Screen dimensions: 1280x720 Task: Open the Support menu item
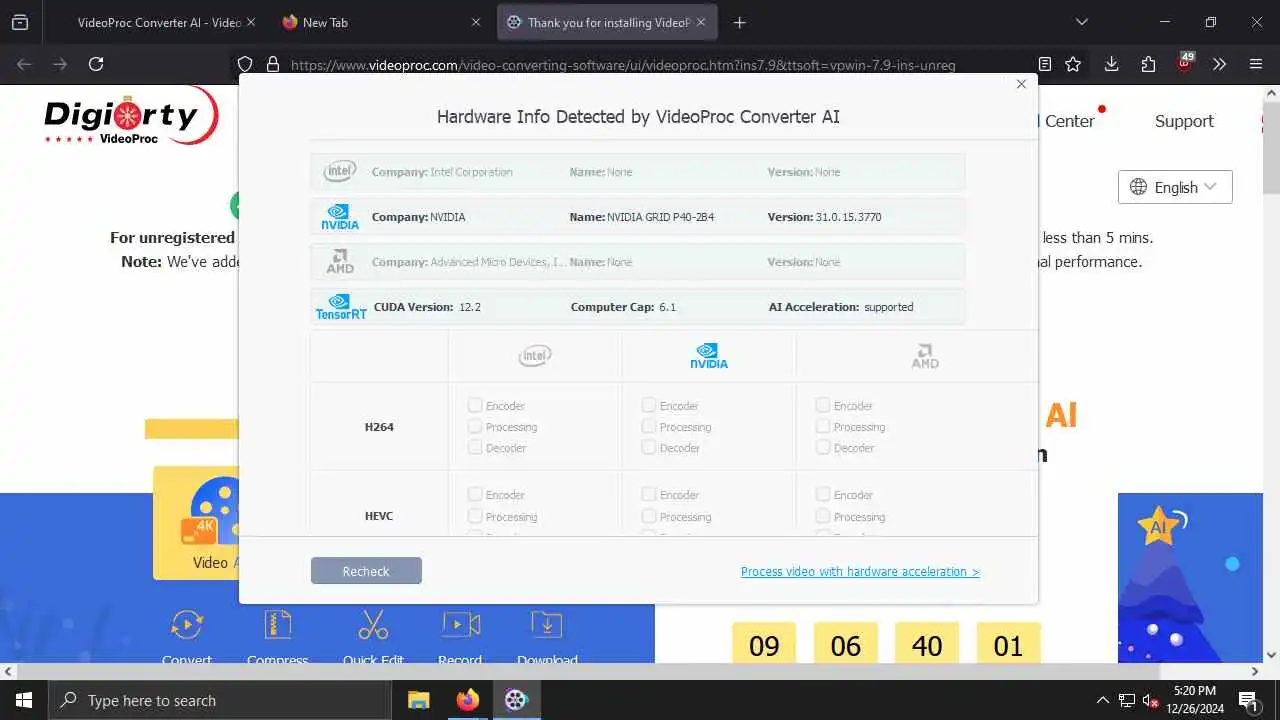(x=1184, y=121)
